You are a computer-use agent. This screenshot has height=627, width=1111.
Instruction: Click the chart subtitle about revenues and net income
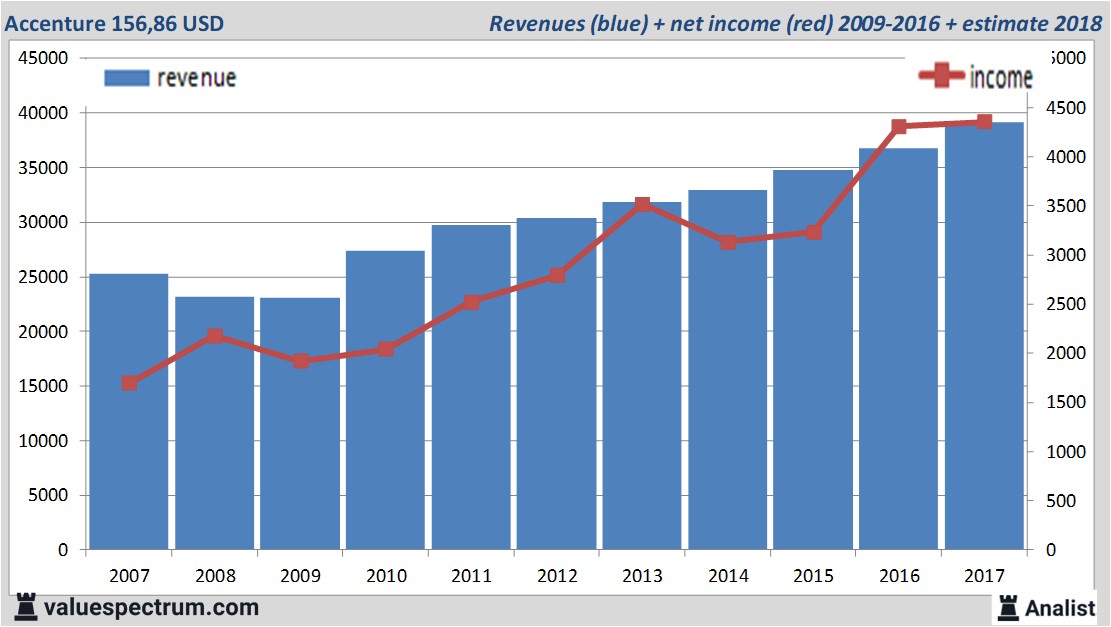(x=794, y=23)
